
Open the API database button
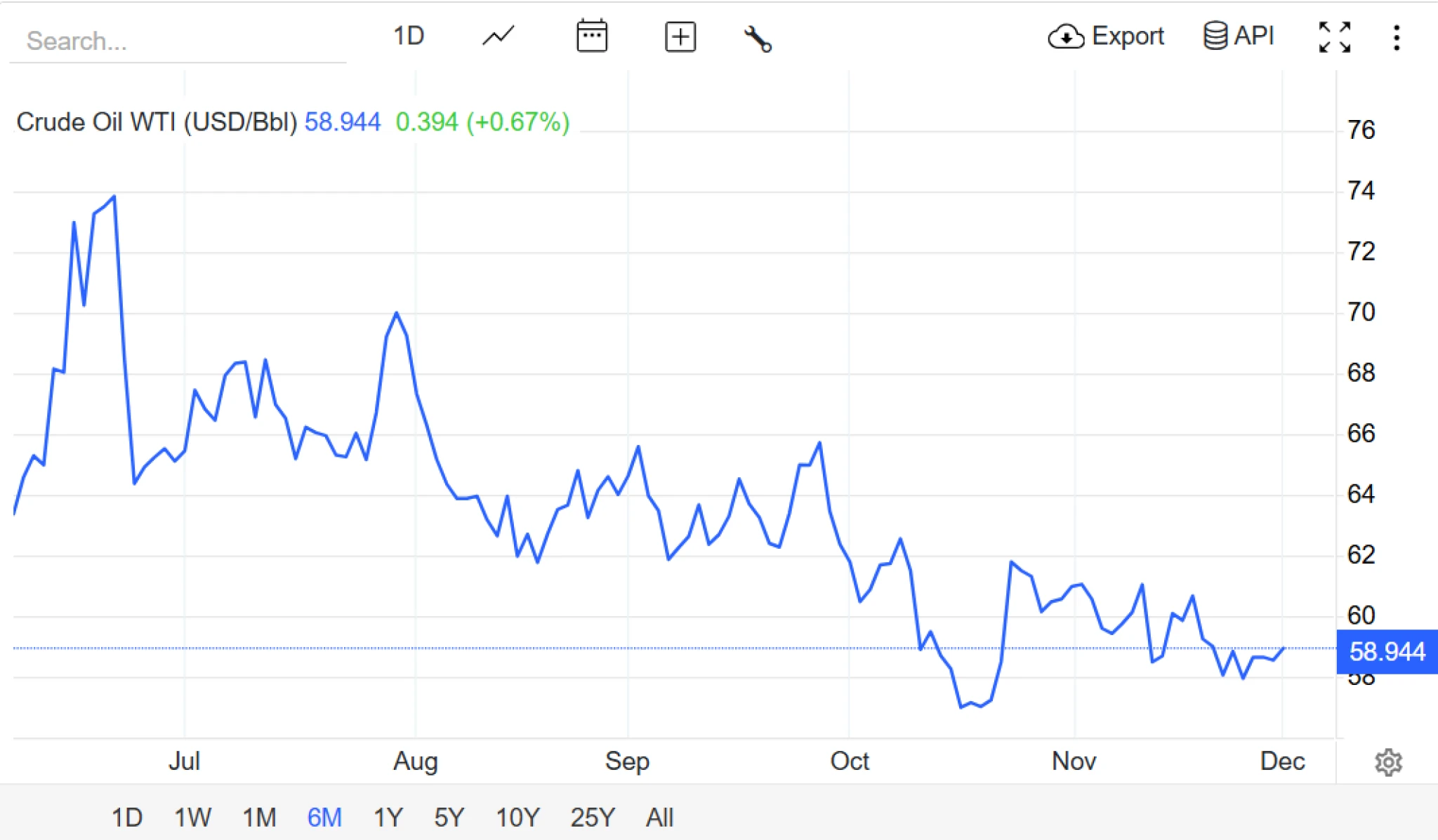(1239, 36)
